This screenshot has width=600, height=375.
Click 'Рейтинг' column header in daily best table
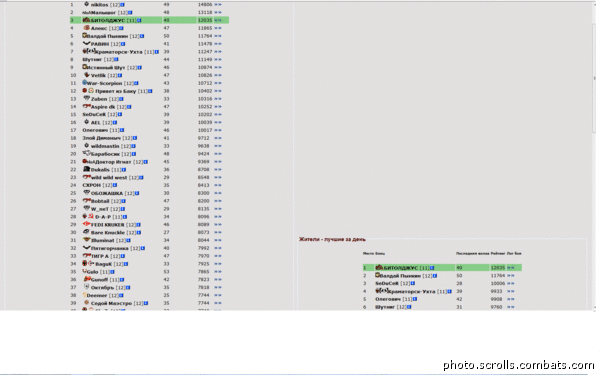498,253
